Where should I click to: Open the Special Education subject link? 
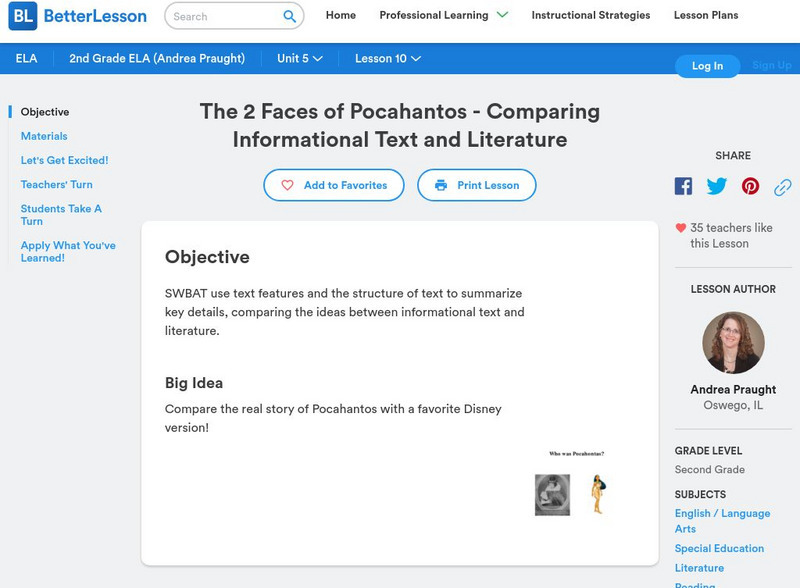pyautogui.click(x=719, y=548)
